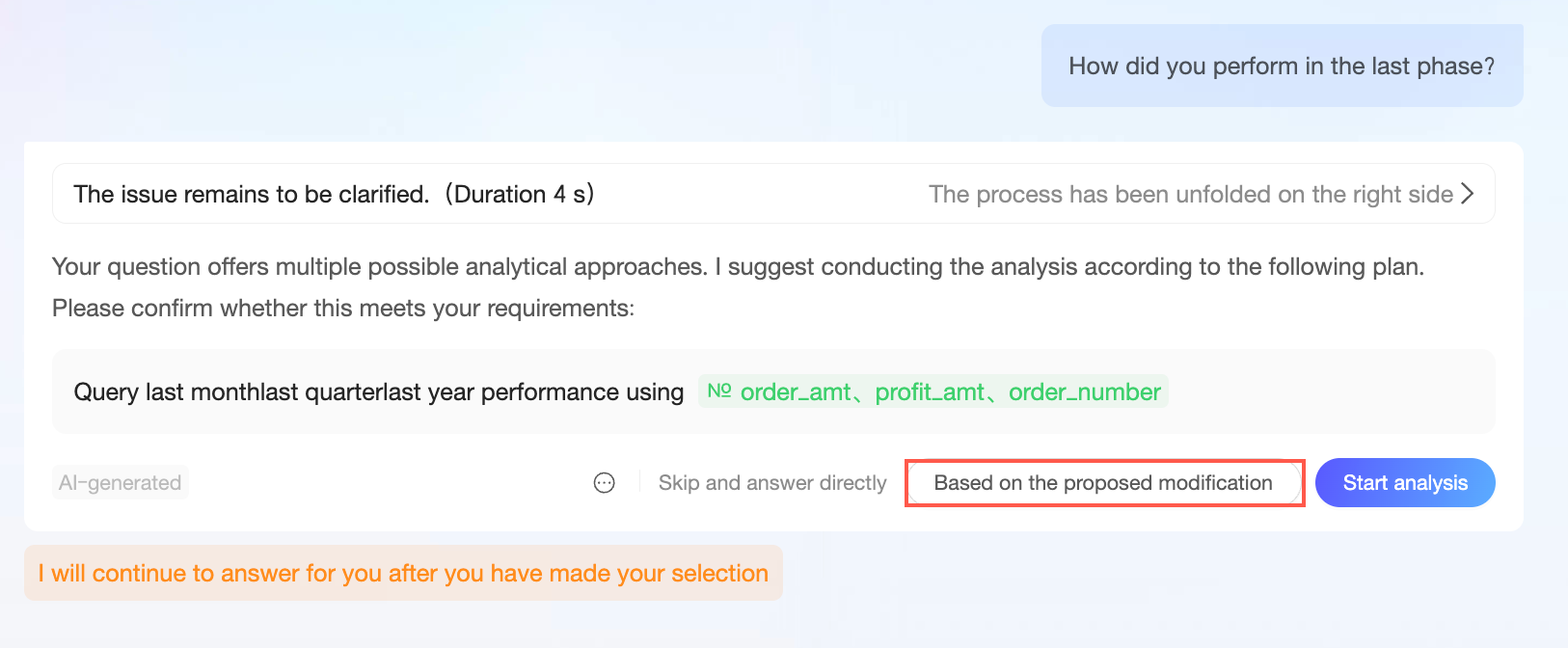
Task: Click the order_amt measure tag
Action: [796, 392]
